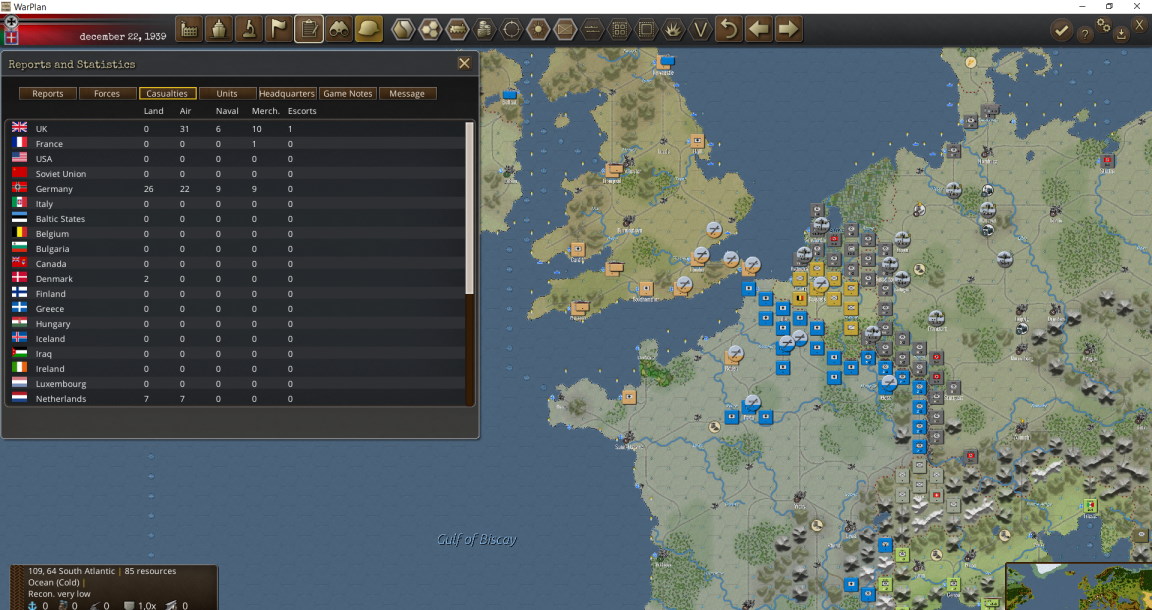
Task: Open the ship convoy screen
Action: [x=219, y=29]
